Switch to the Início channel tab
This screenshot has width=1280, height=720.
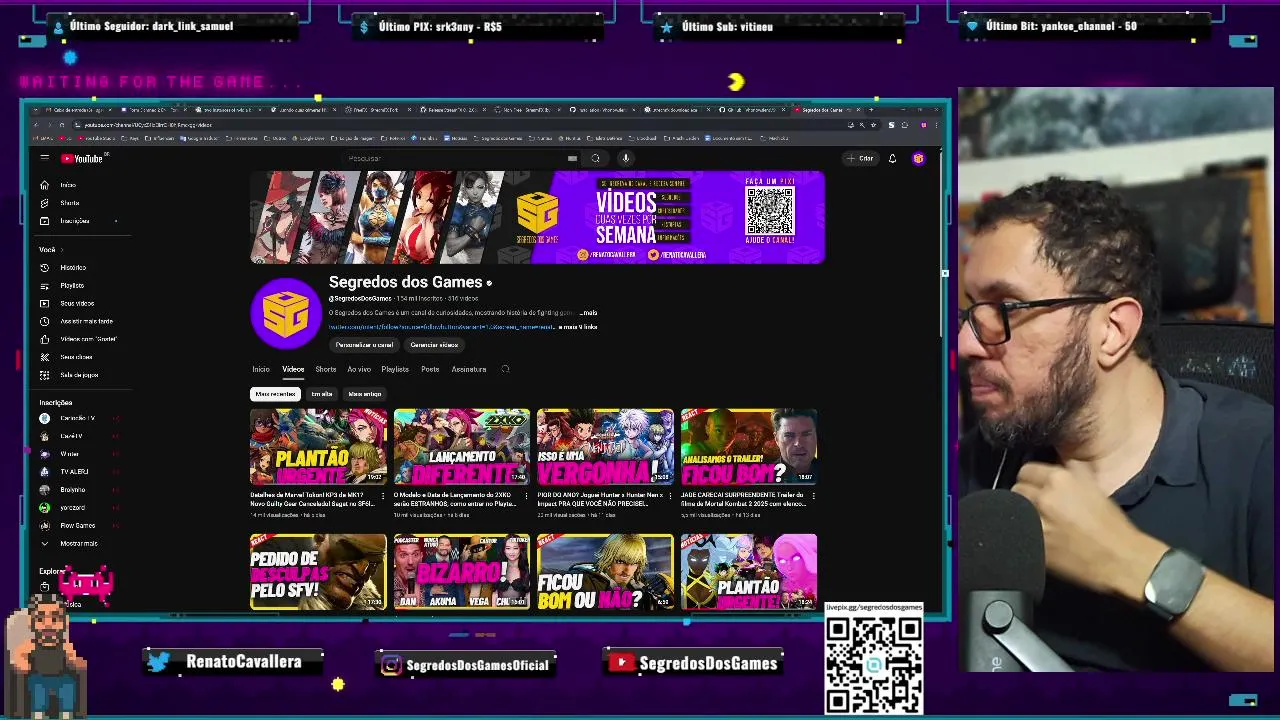click(261, 369)
